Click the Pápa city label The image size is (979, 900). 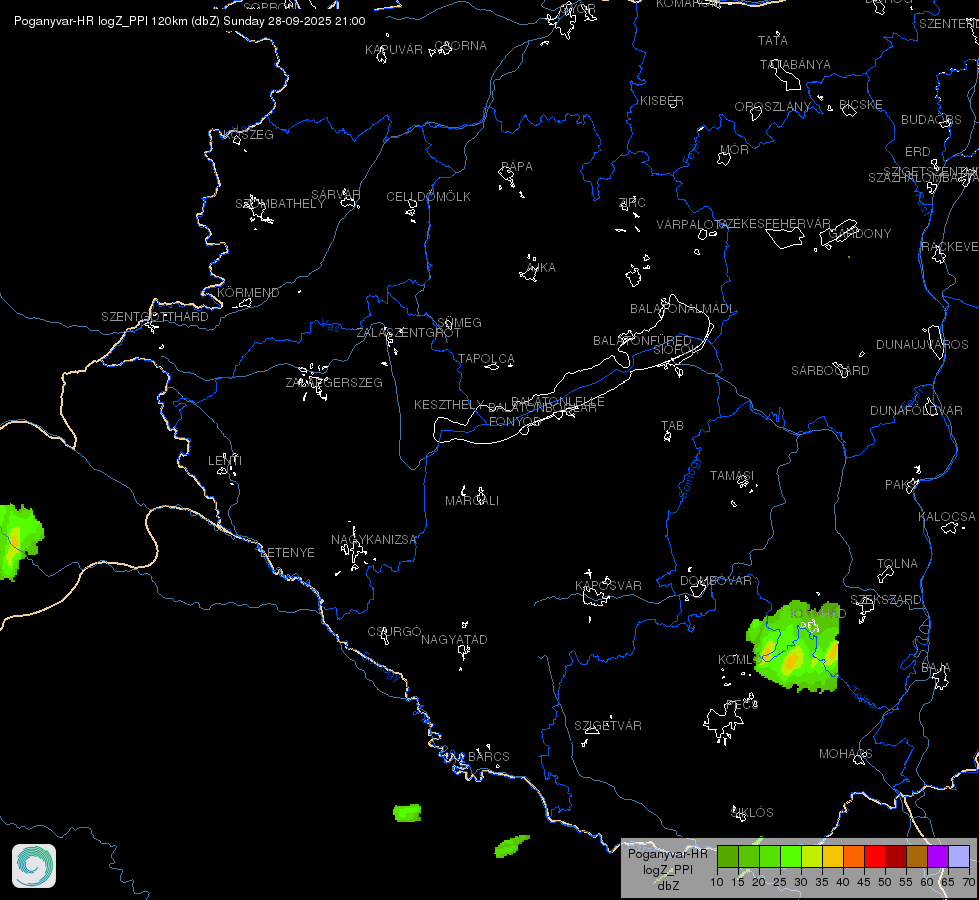(516, 167)
